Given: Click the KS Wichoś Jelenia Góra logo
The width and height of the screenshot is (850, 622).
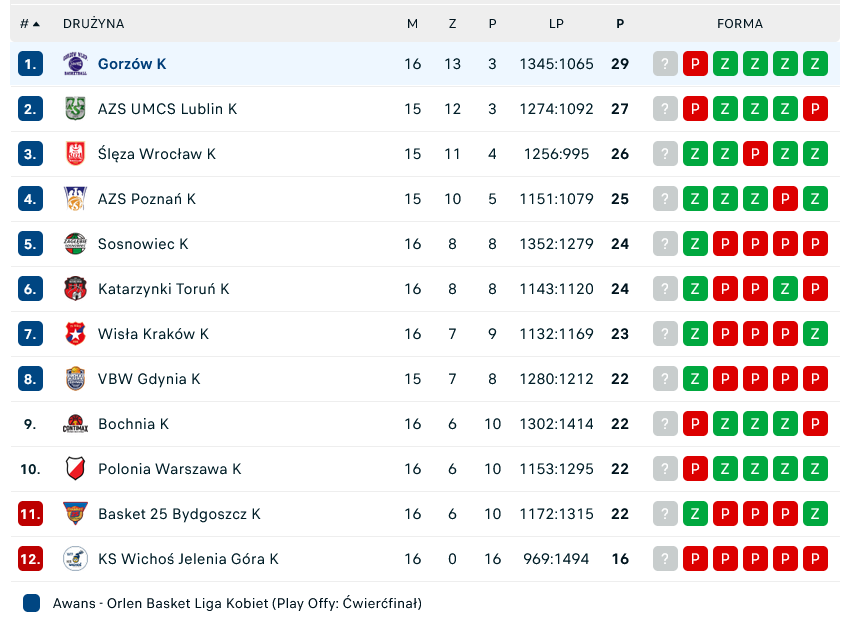Looking at the screenshot, I should (x=75, y=559).
